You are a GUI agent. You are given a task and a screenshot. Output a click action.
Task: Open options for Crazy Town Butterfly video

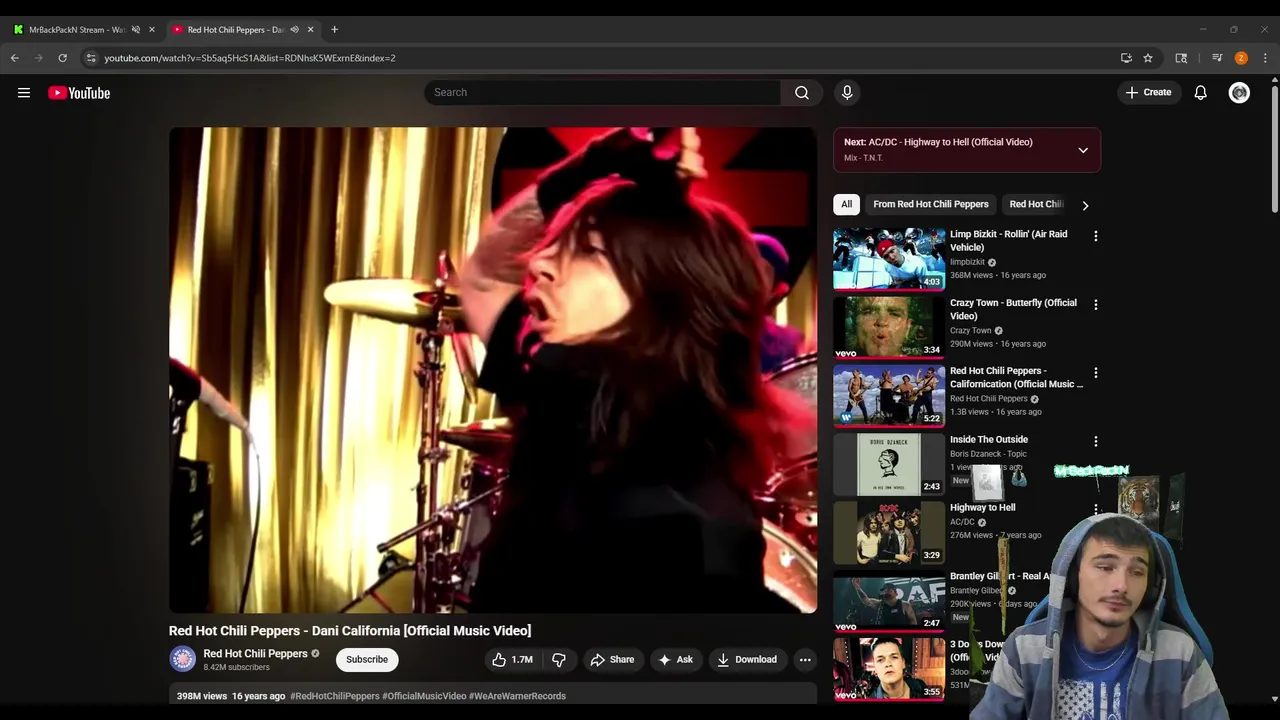click(1095, 304)
